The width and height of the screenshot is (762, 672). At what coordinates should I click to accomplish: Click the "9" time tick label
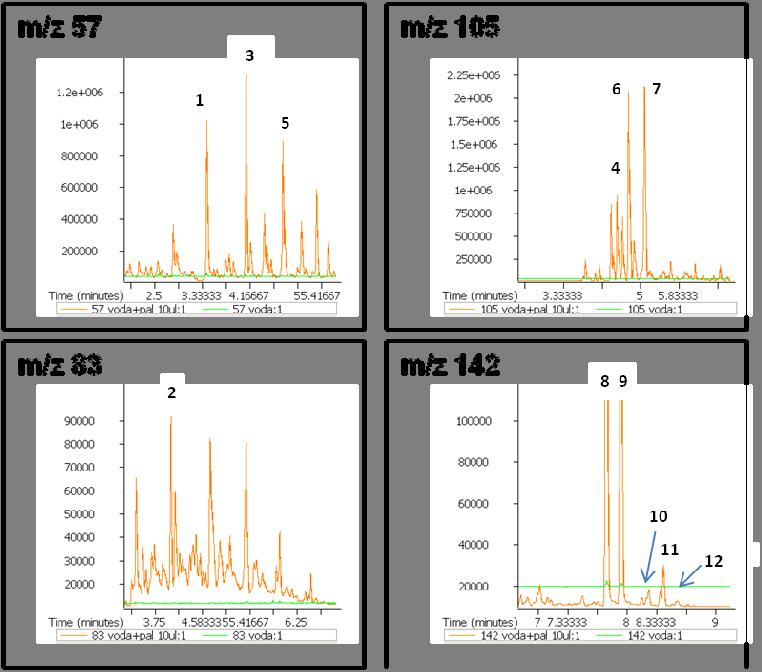(x=715, y=622)
